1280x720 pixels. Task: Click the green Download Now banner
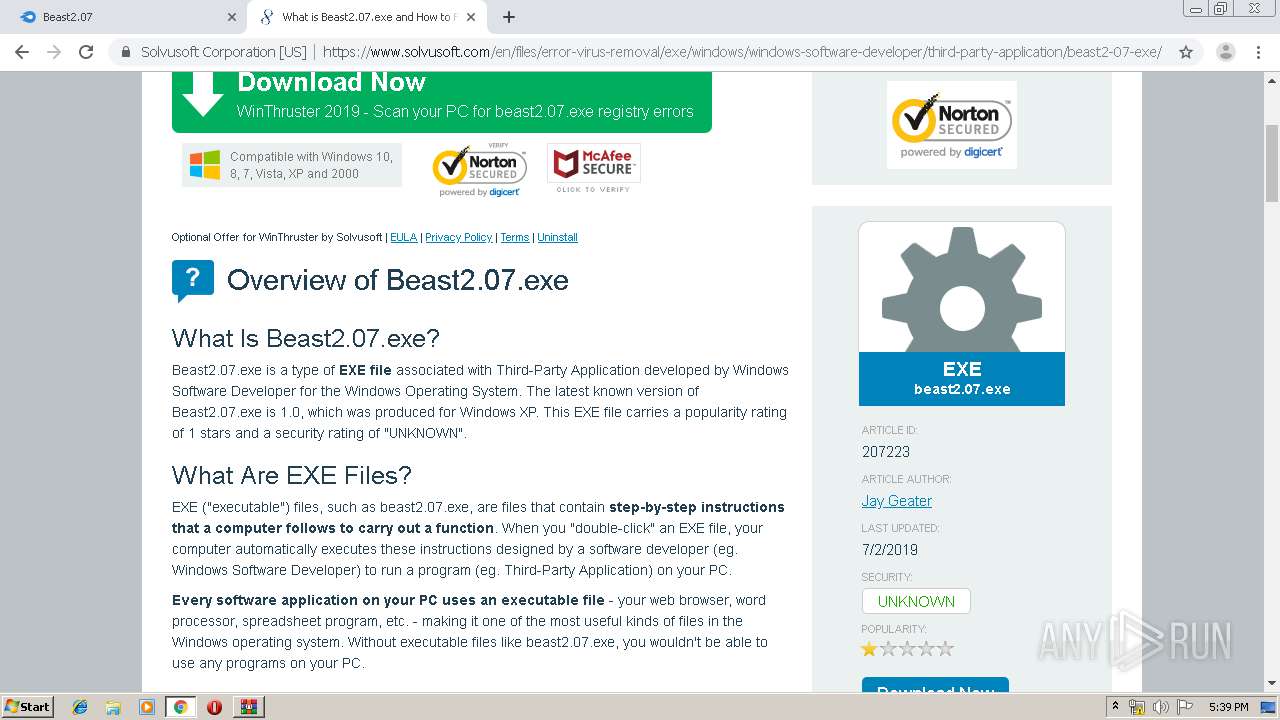442,101
